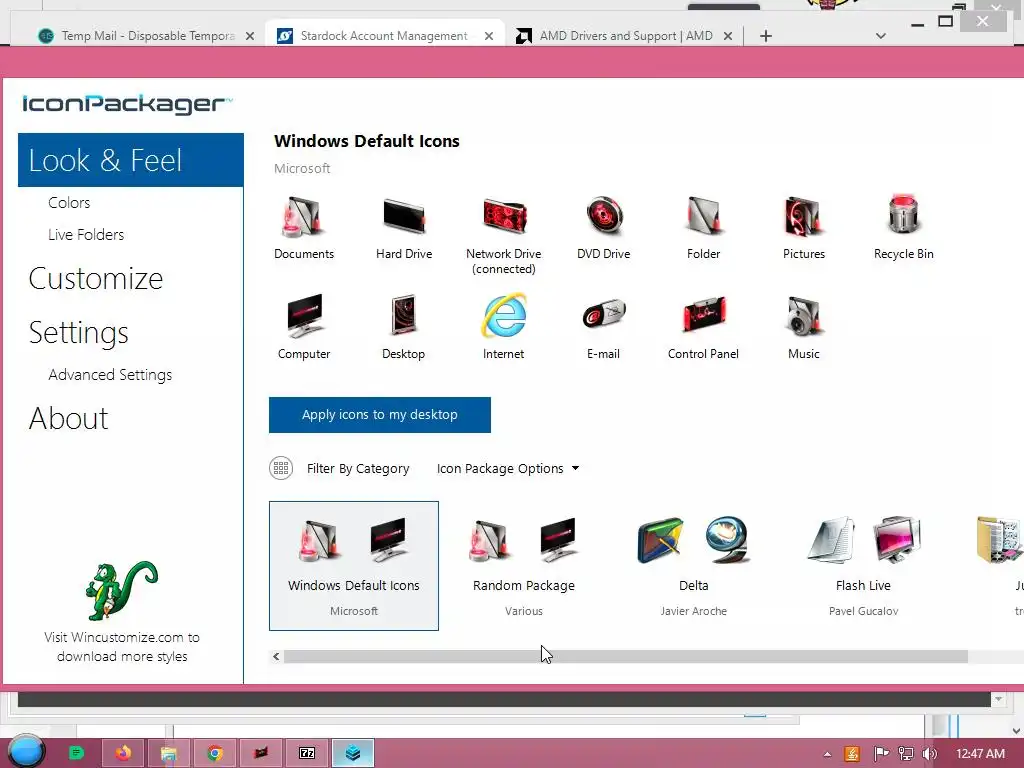This screenshot has height=768, width=1024.
Task: Select the Desktop icon preview
Action: click(404, 316)
